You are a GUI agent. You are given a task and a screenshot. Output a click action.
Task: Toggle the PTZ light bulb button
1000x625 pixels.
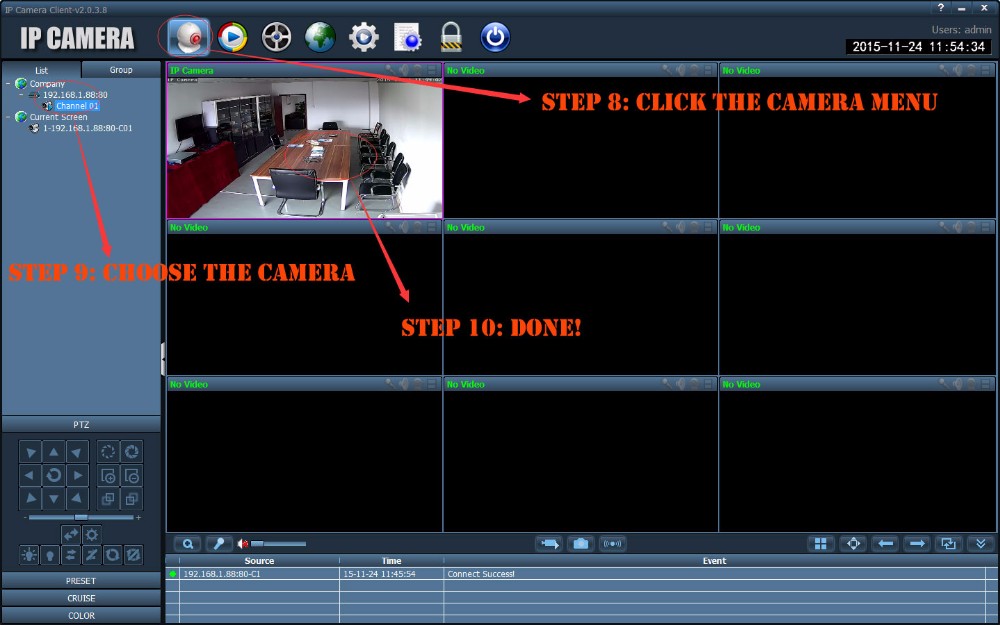point(49,555)
